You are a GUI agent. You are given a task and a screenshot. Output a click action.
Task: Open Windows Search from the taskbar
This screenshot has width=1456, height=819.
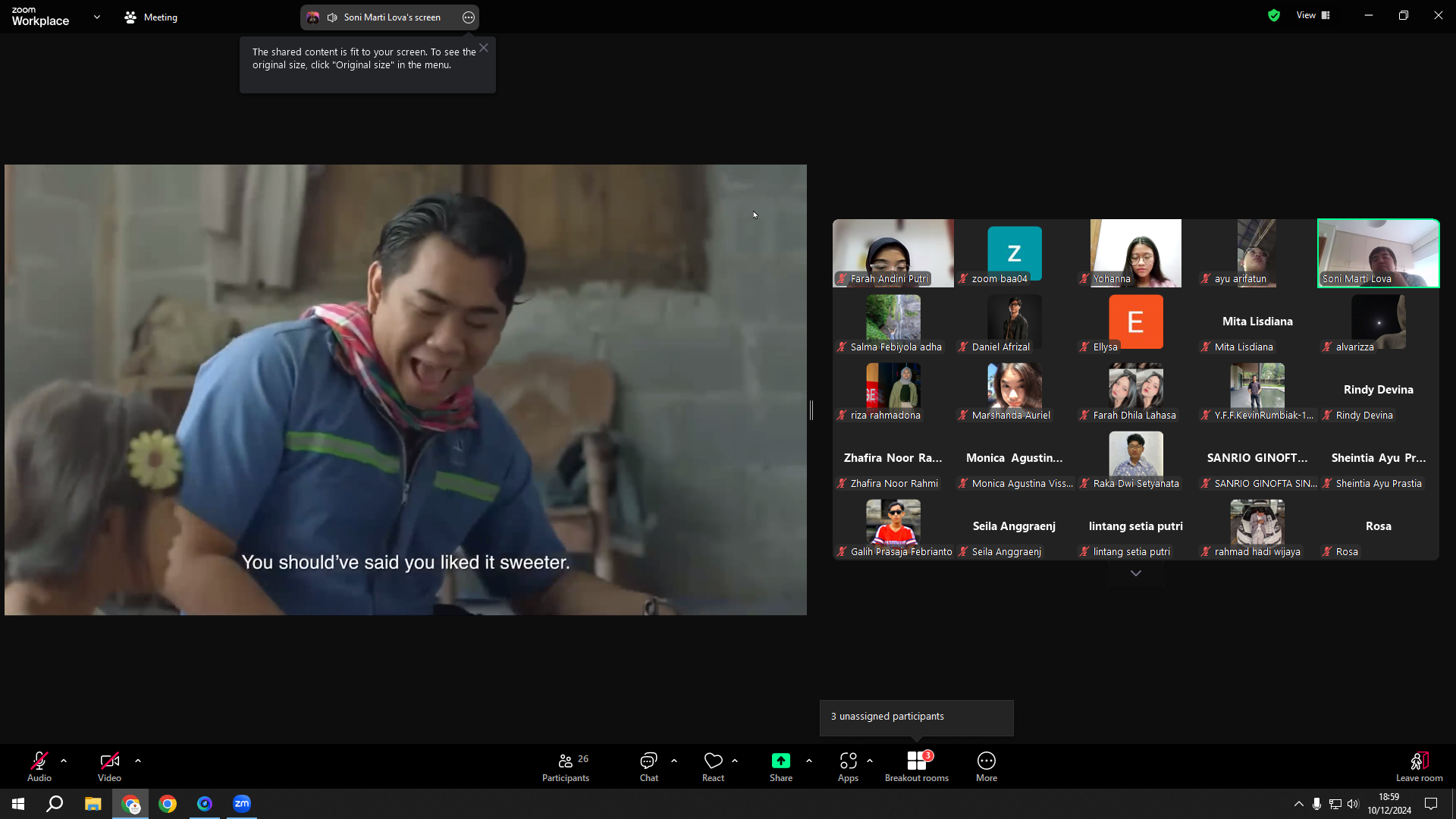coord(55,804)
